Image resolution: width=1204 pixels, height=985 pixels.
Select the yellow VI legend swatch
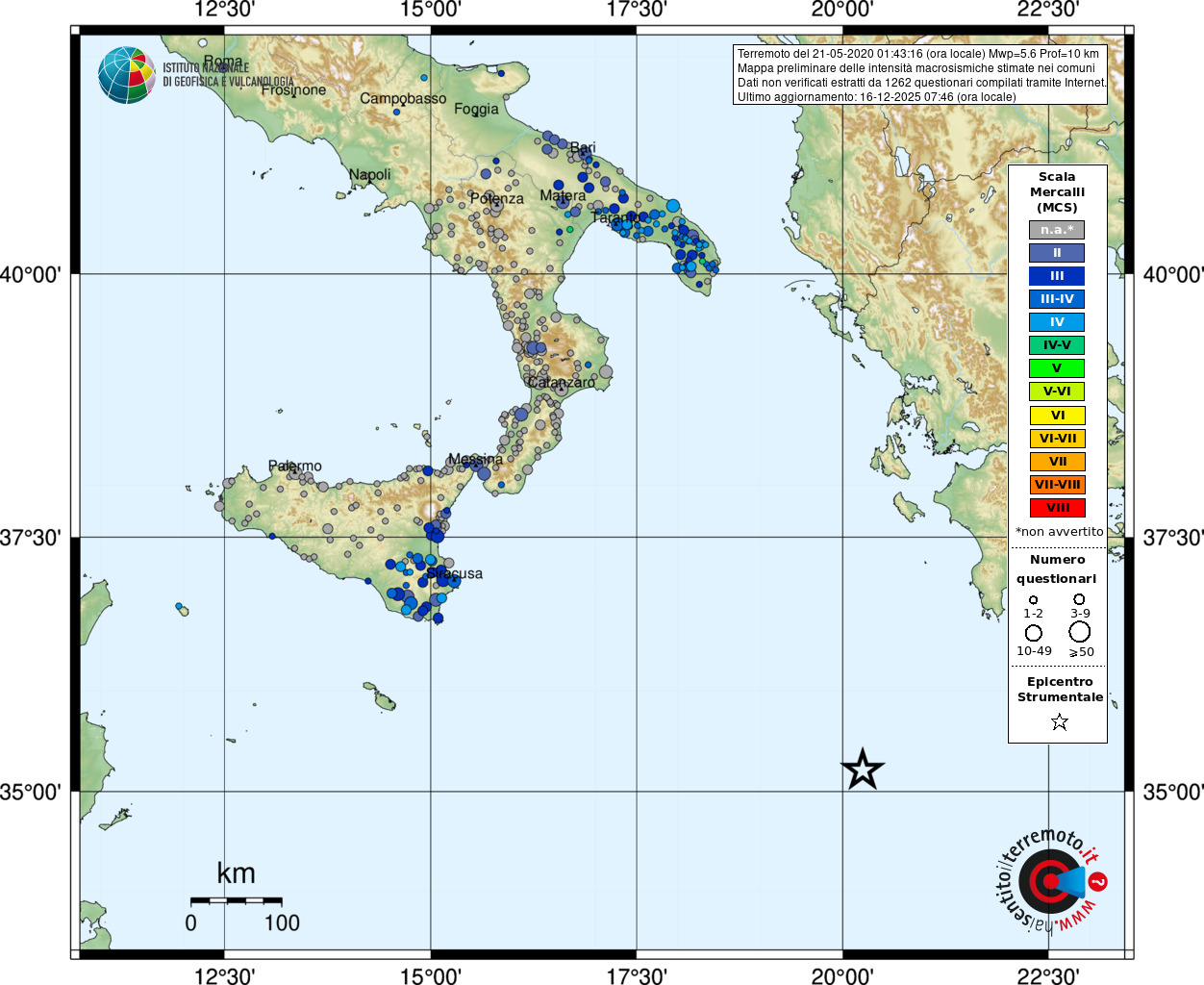click(1057, 416)
